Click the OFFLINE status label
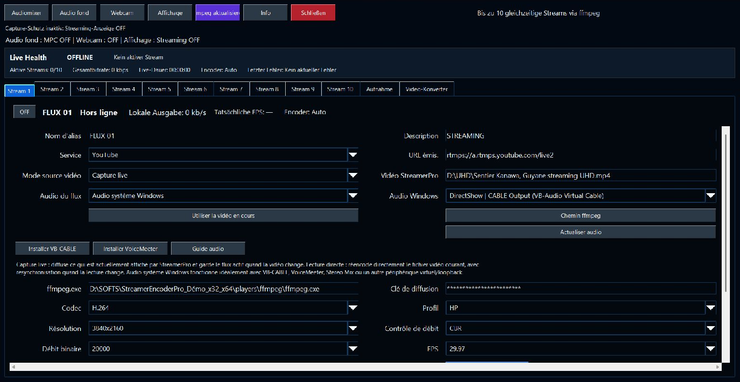Viewport: 740px width, 382px height. coord(80,58)
